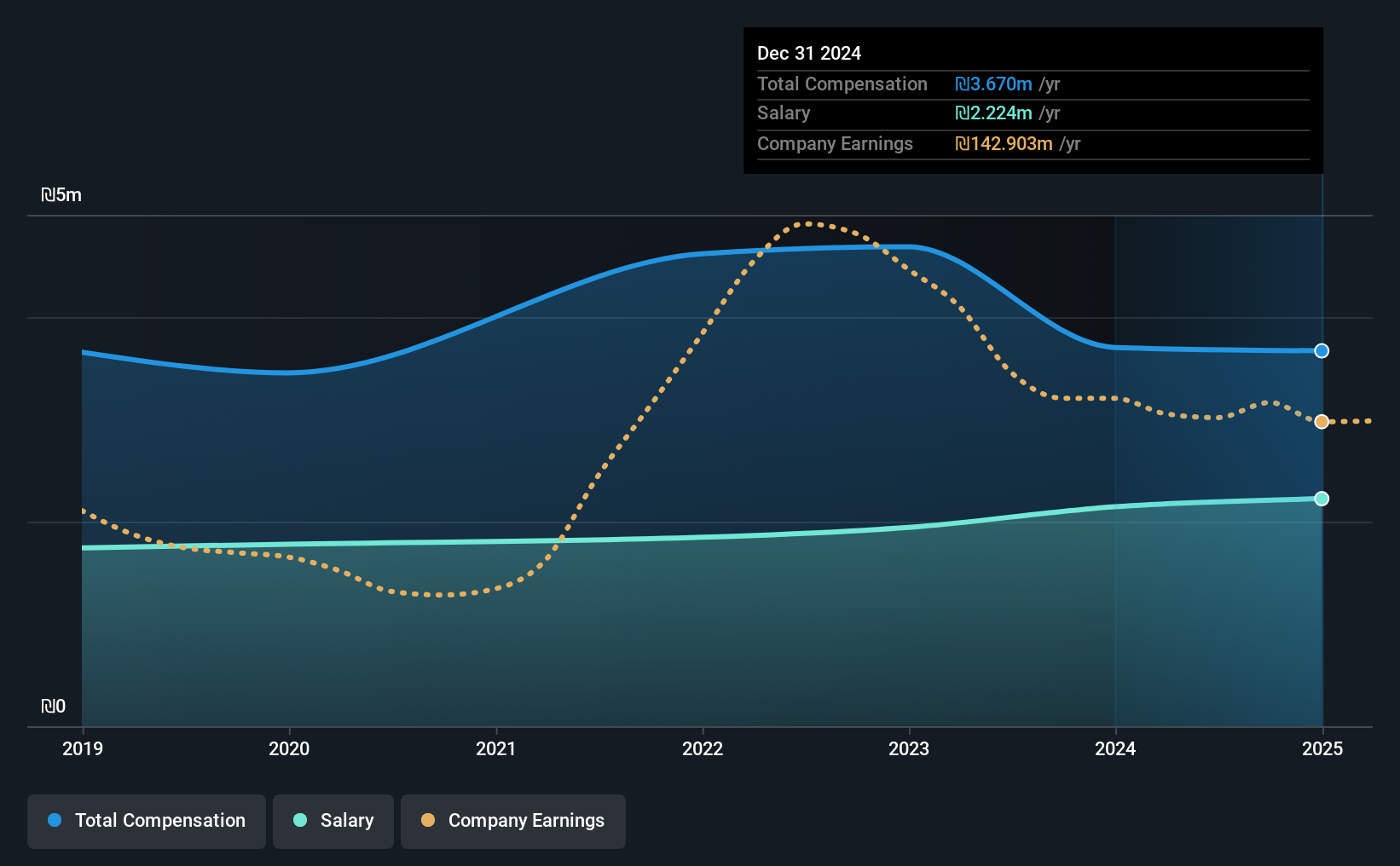Click the ₪5m y-axis label
This screenshot has height=866, width=1400.
click(x=61, y=195)
